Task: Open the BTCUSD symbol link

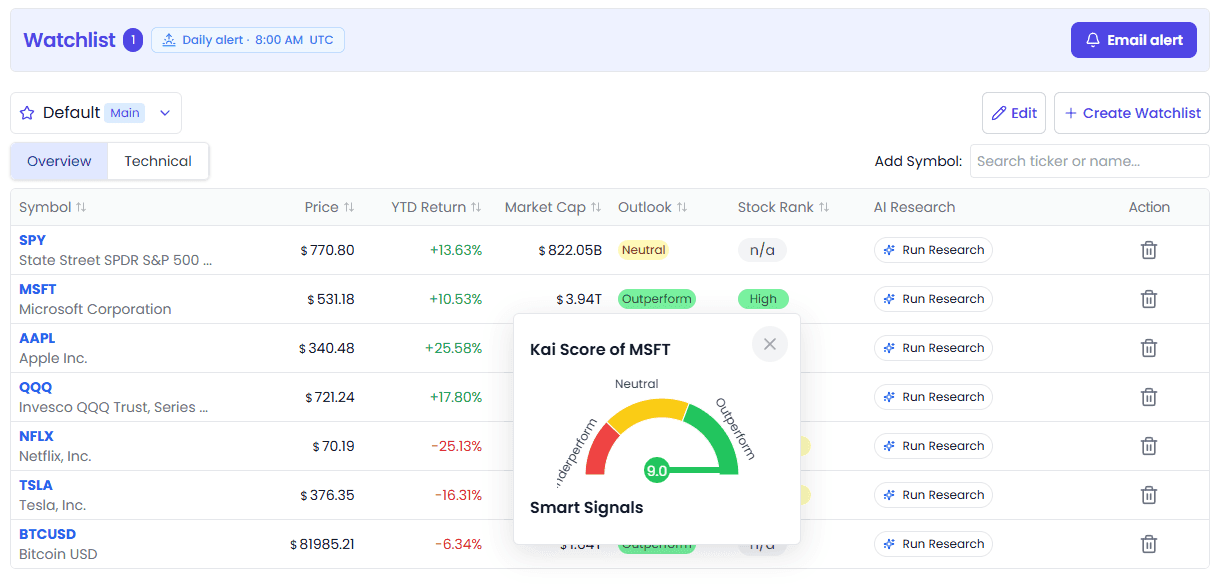Action: (47, 534)
